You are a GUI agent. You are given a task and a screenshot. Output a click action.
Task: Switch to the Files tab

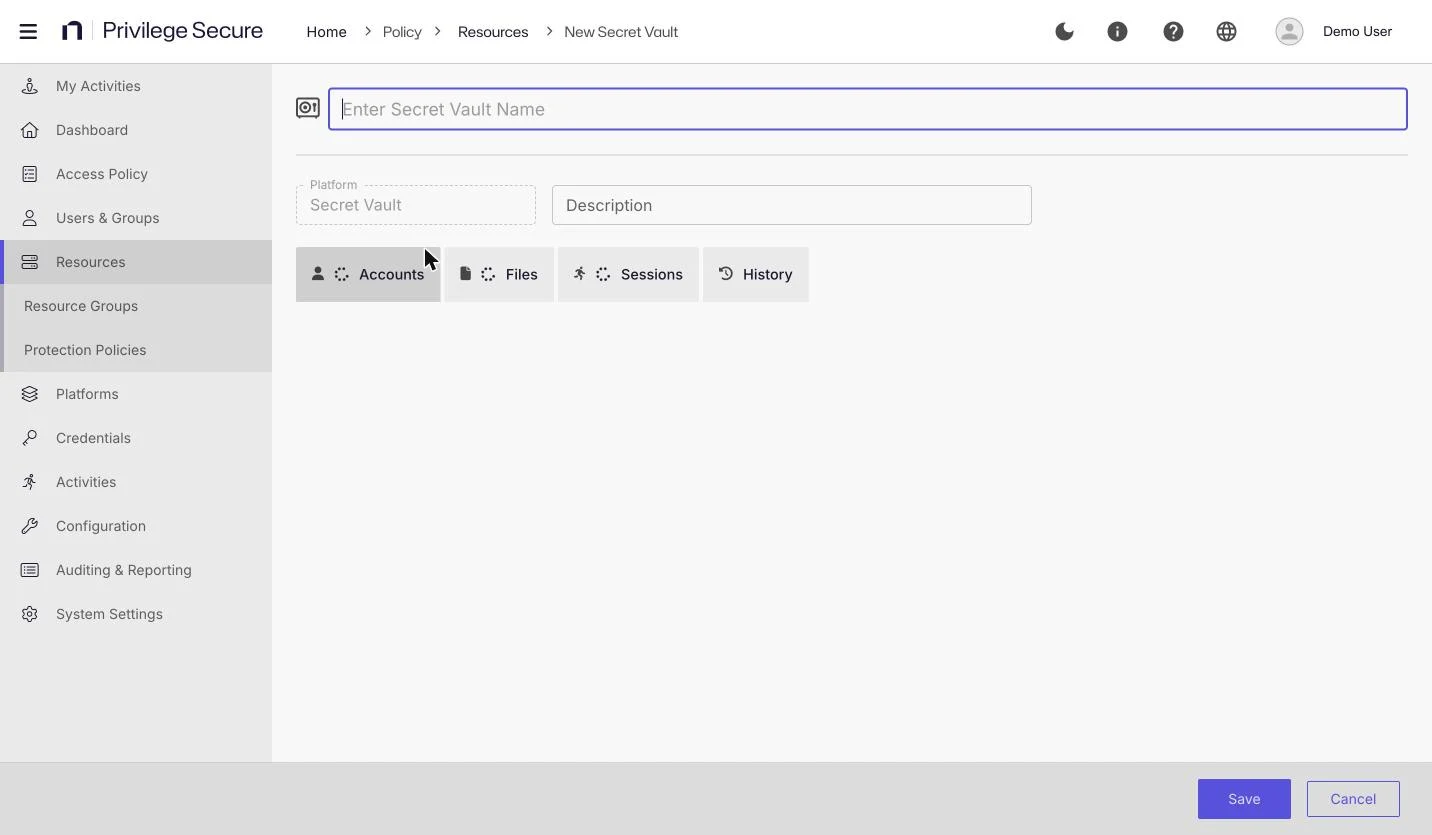[499, 274]
